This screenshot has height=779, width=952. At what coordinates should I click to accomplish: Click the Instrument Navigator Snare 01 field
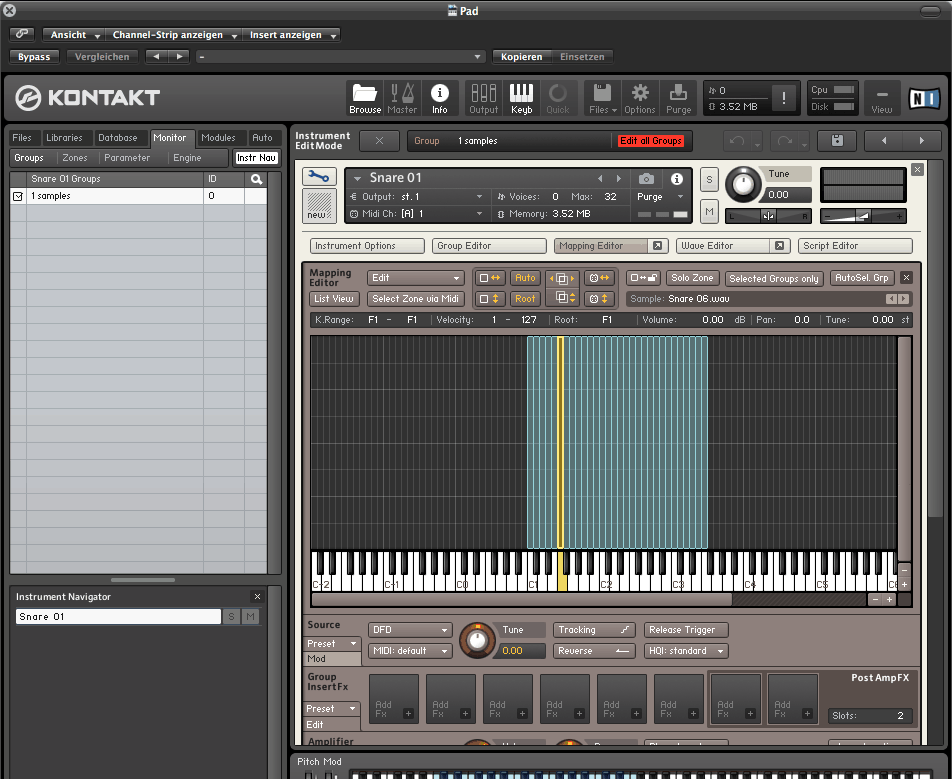118,617
